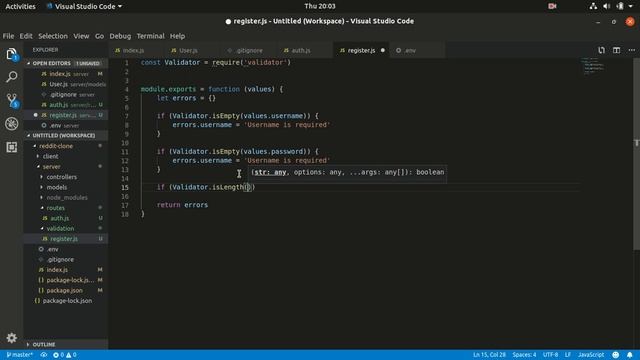The width and height of the screenshot is (640, 360).
Task: Open the Manage settings gear
Action: click(11, 338)
